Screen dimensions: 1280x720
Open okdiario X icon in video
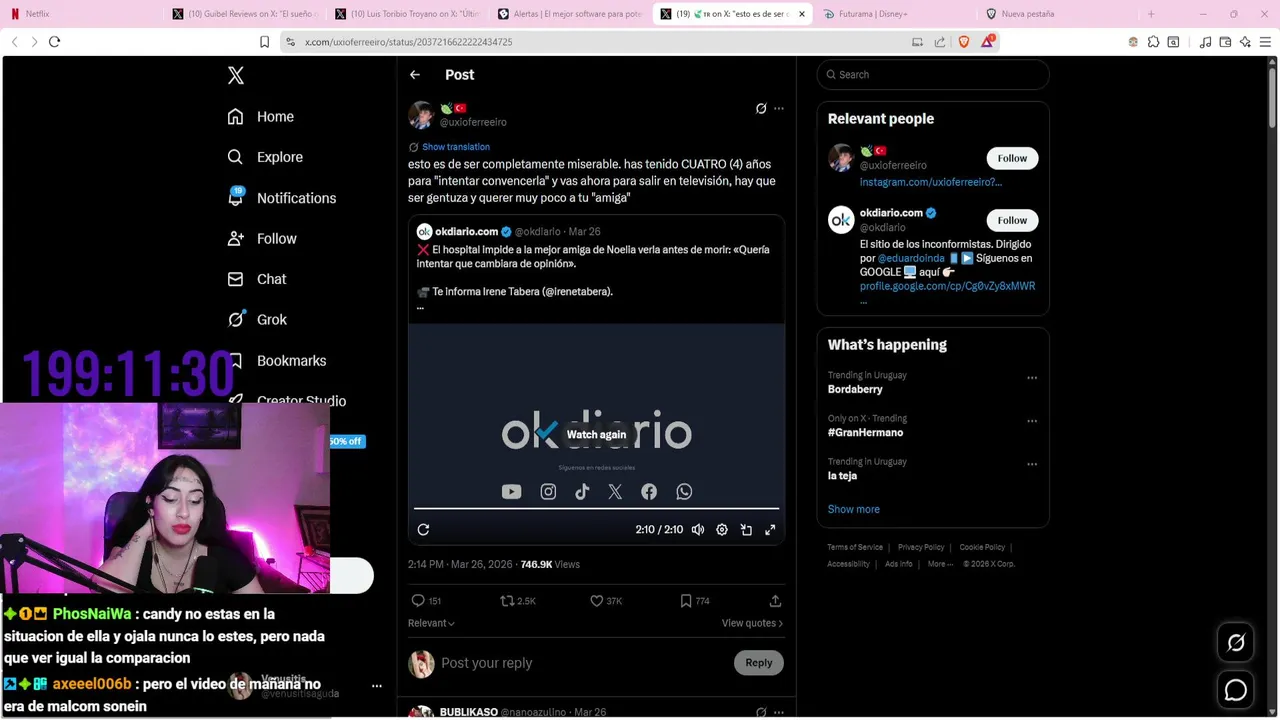click(x=615, y=492)
